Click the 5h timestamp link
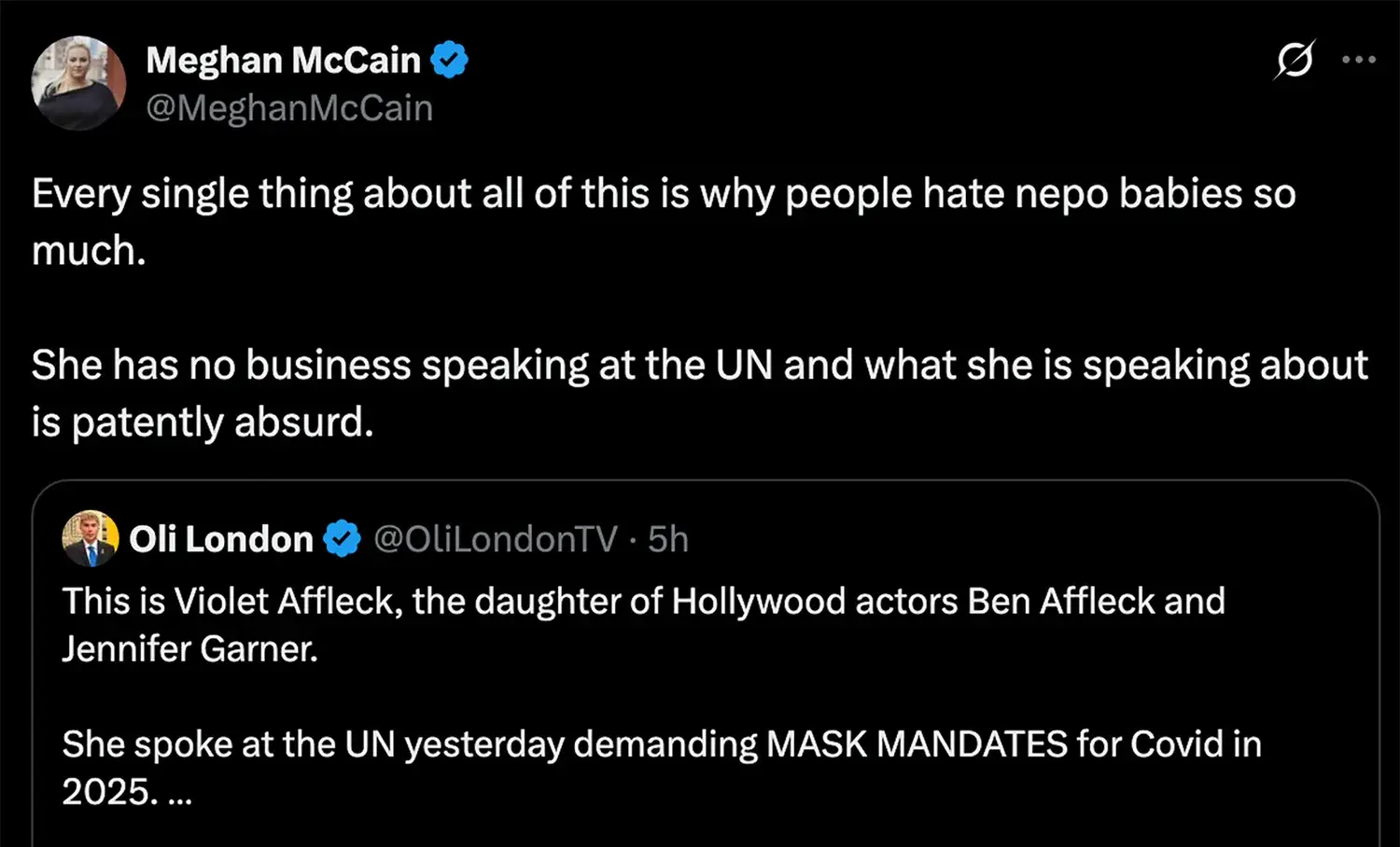Viewport: 1400px width, 847px height. pos(667,538)
